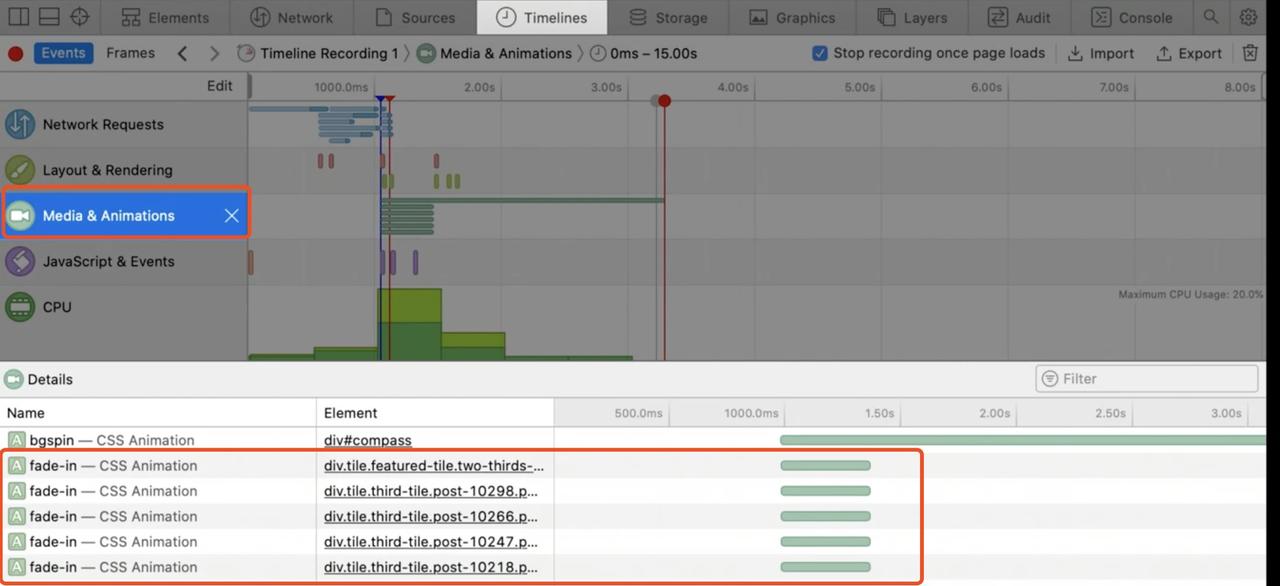Viewport: 1280px width, 586px height.
Task: Open the Elements tab
Action: coord(165,17)
